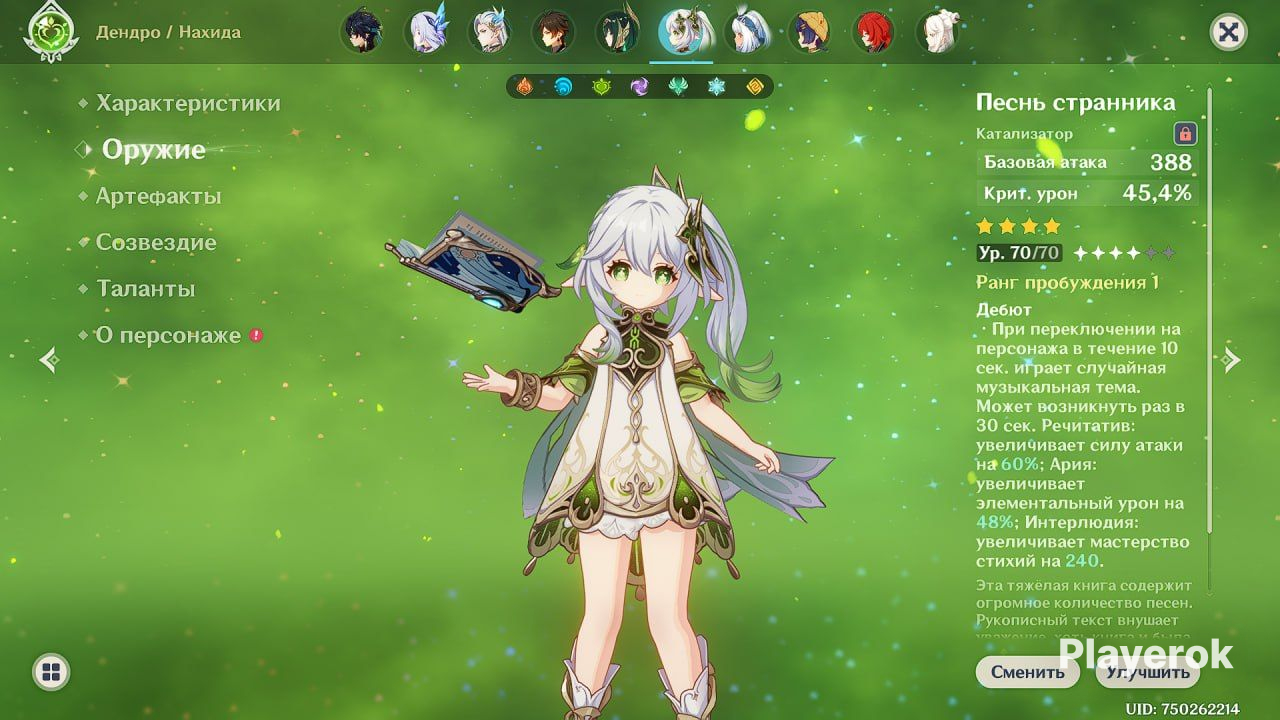Click the Катализатор weapon type label
Viewport: 1280px width, 720px height.
tap(1025, 133)
